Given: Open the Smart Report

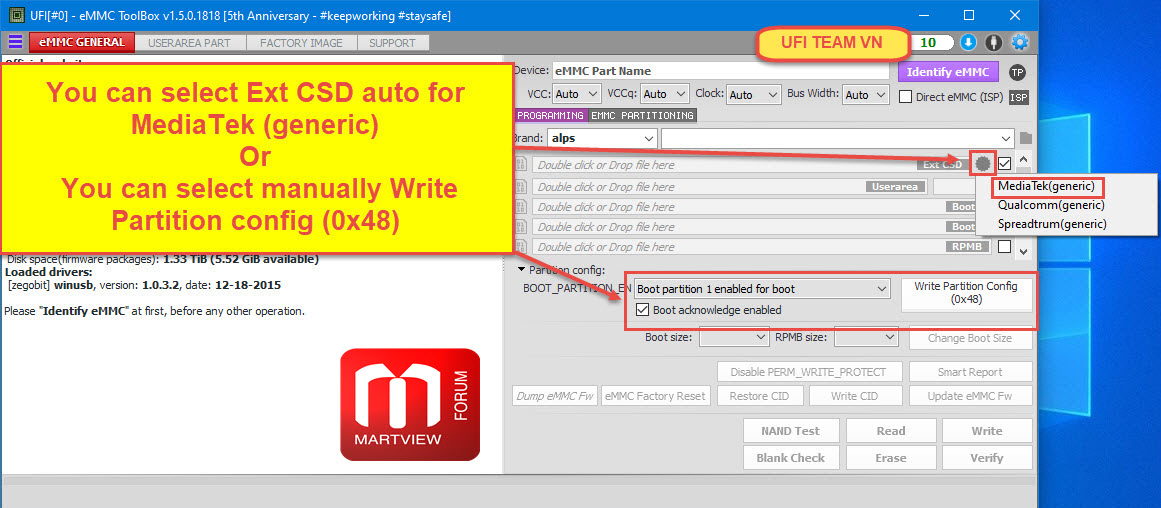Looking at the screenshot, I should pyautogui.click(x=969, y=372).
